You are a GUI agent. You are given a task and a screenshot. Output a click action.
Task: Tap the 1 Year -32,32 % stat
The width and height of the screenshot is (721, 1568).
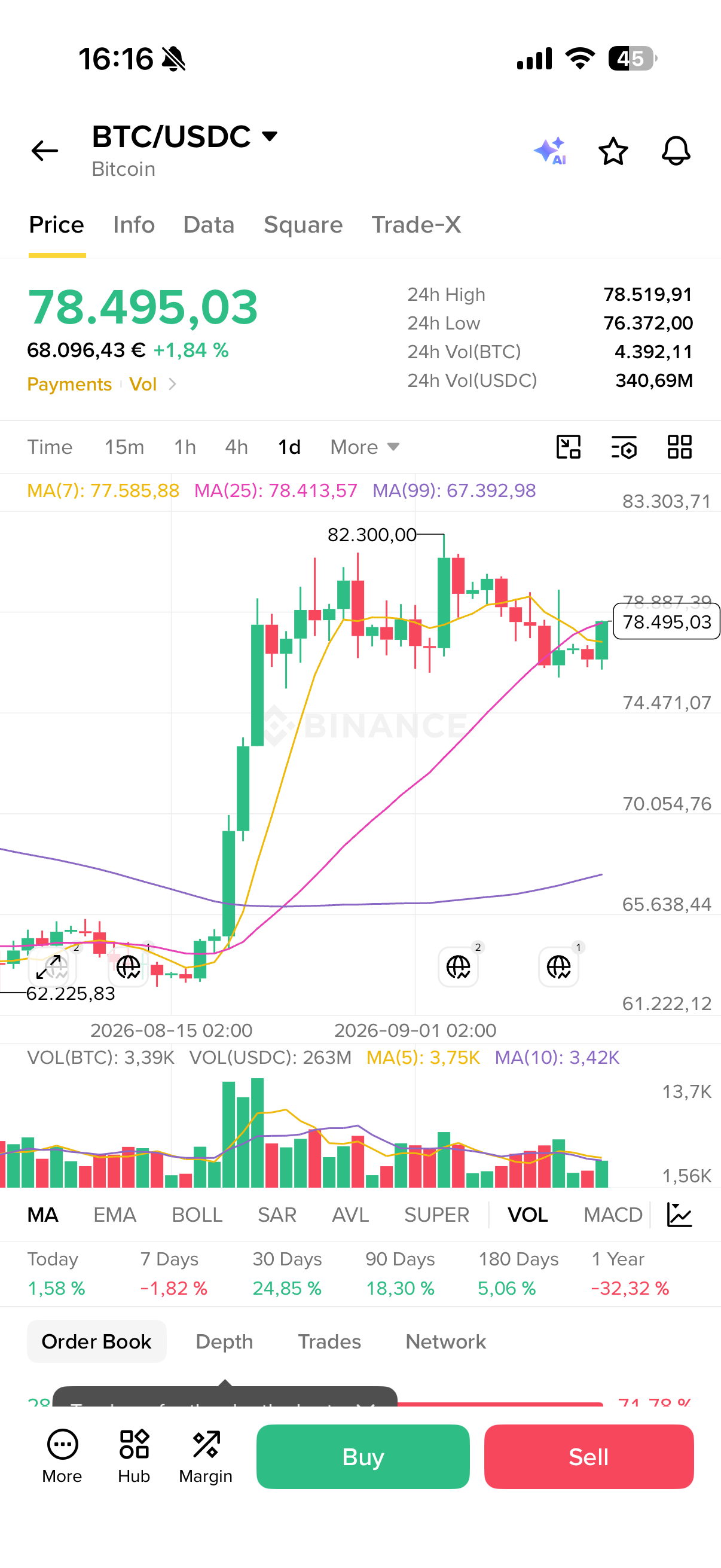coord(630,1273)
